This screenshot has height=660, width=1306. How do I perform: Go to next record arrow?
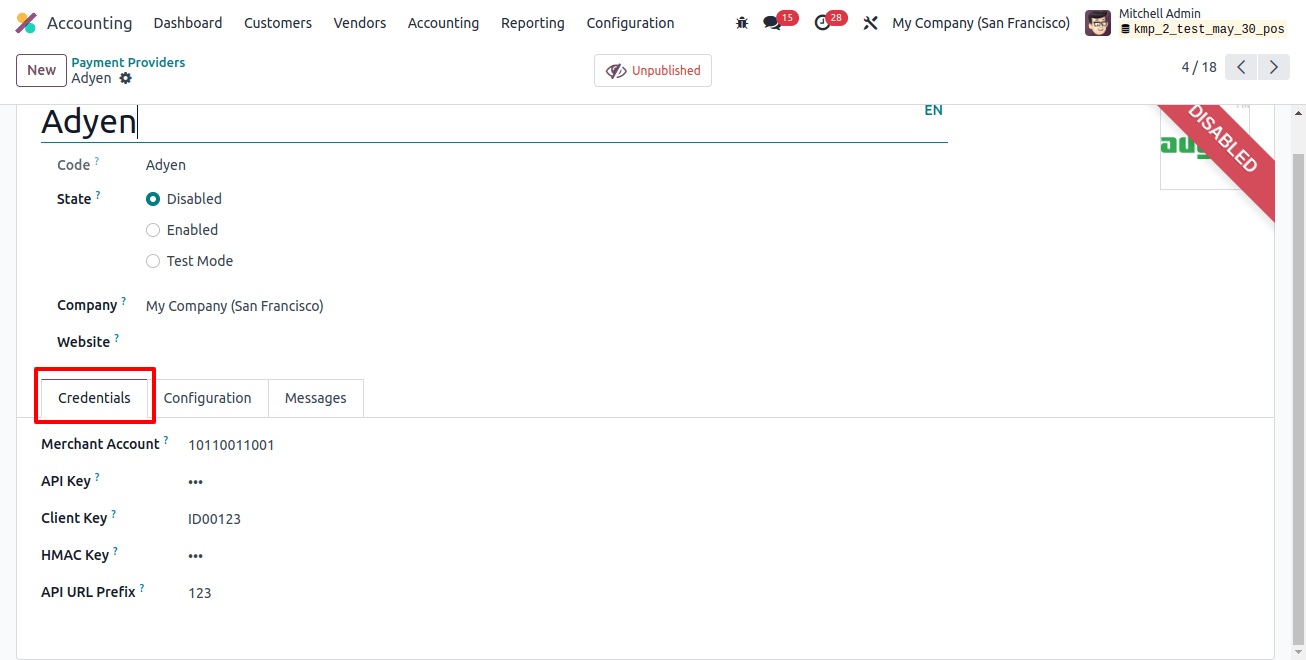point(1273,67)
